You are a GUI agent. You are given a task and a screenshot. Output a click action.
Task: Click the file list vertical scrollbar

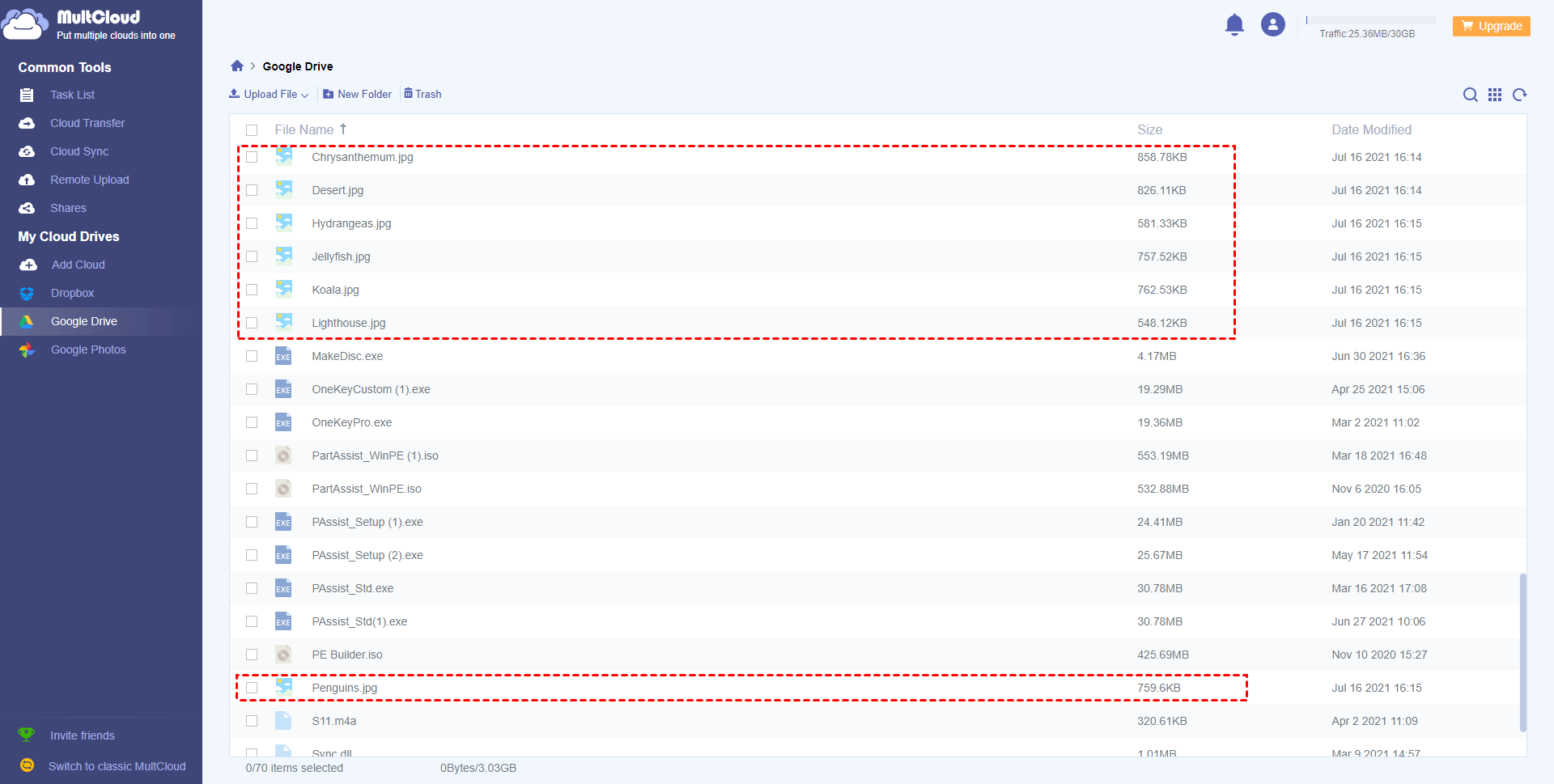pyautogui.click(x=1523, y=653)
